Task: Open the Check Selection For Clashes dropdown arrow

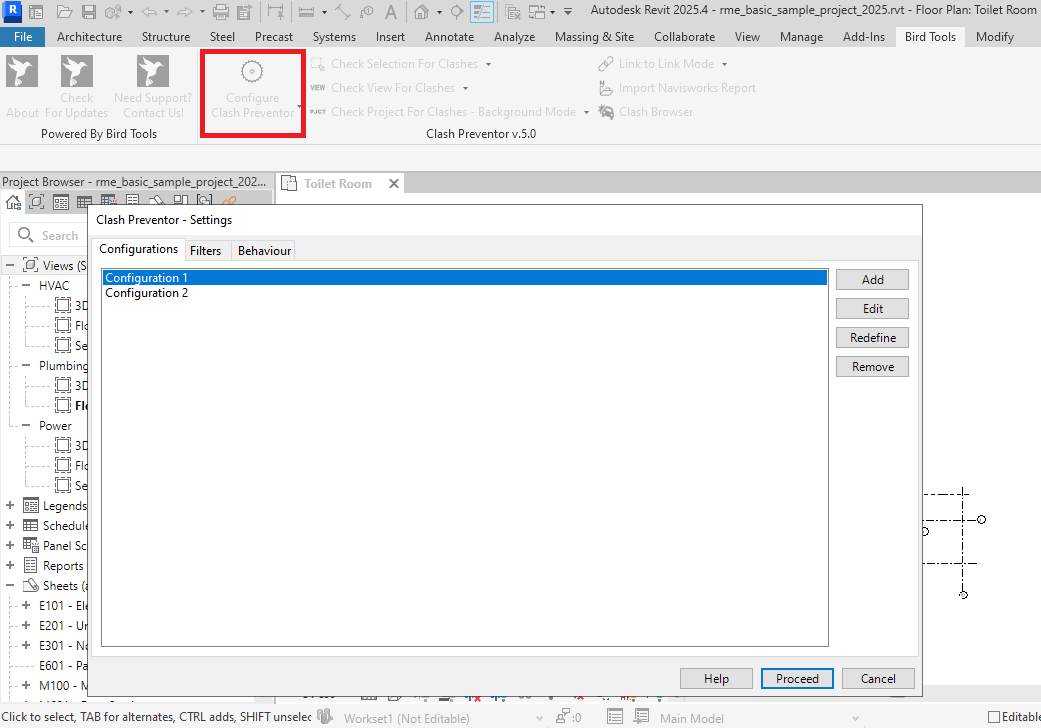Action: coord(489,64)
